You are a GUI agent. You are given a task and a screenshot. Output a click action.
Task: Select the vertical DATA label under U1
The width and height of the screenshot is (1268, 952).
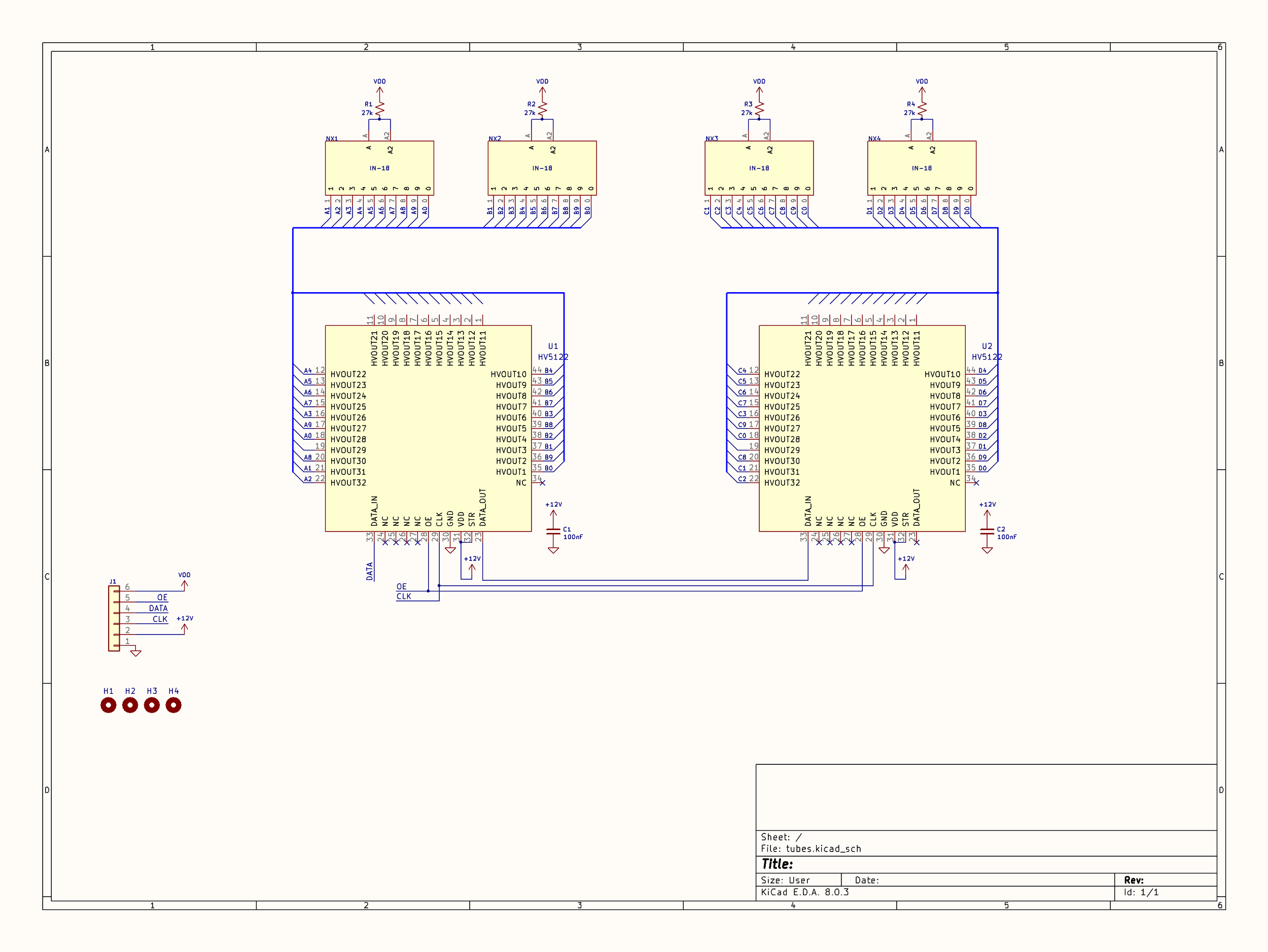(370, 571)
